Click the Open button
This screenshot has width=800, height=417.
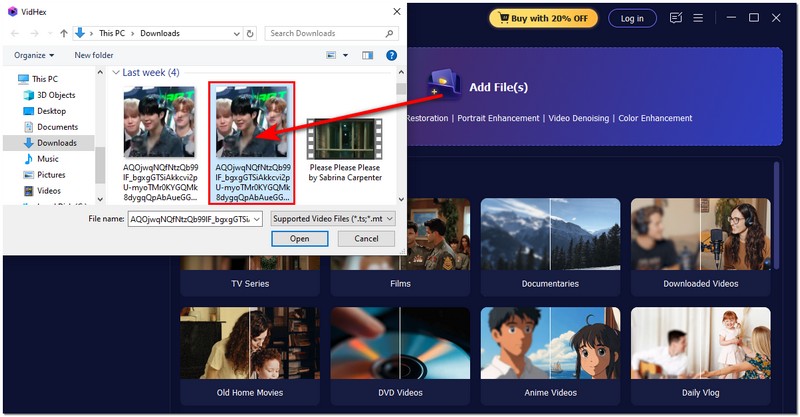coord(300,239)
